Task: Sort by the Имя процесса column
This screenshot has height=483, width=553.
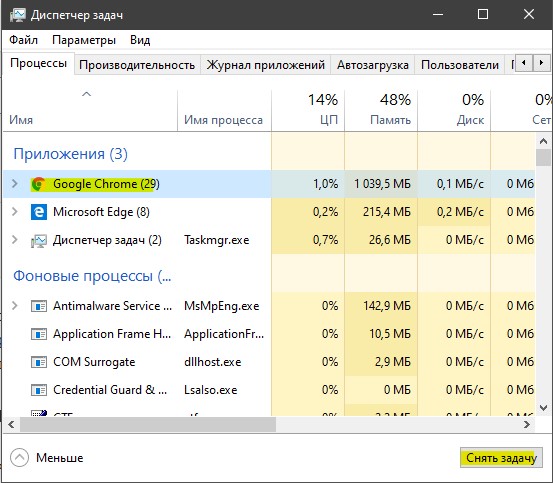Action: point(224,111)
